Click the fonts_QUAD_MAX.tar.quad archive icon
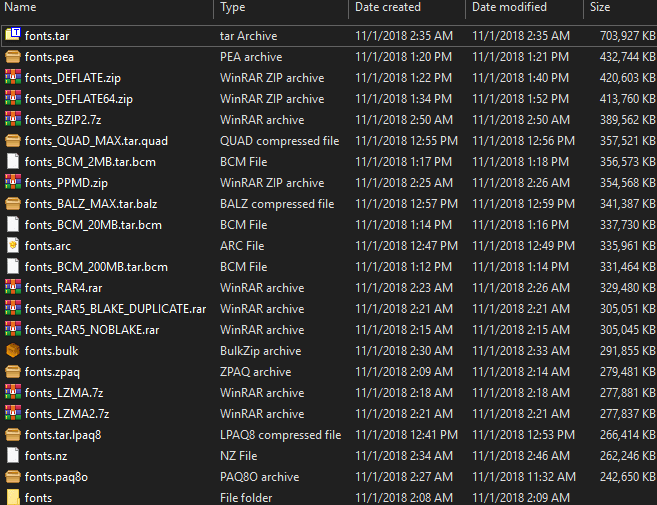 [x=13, y=140]
